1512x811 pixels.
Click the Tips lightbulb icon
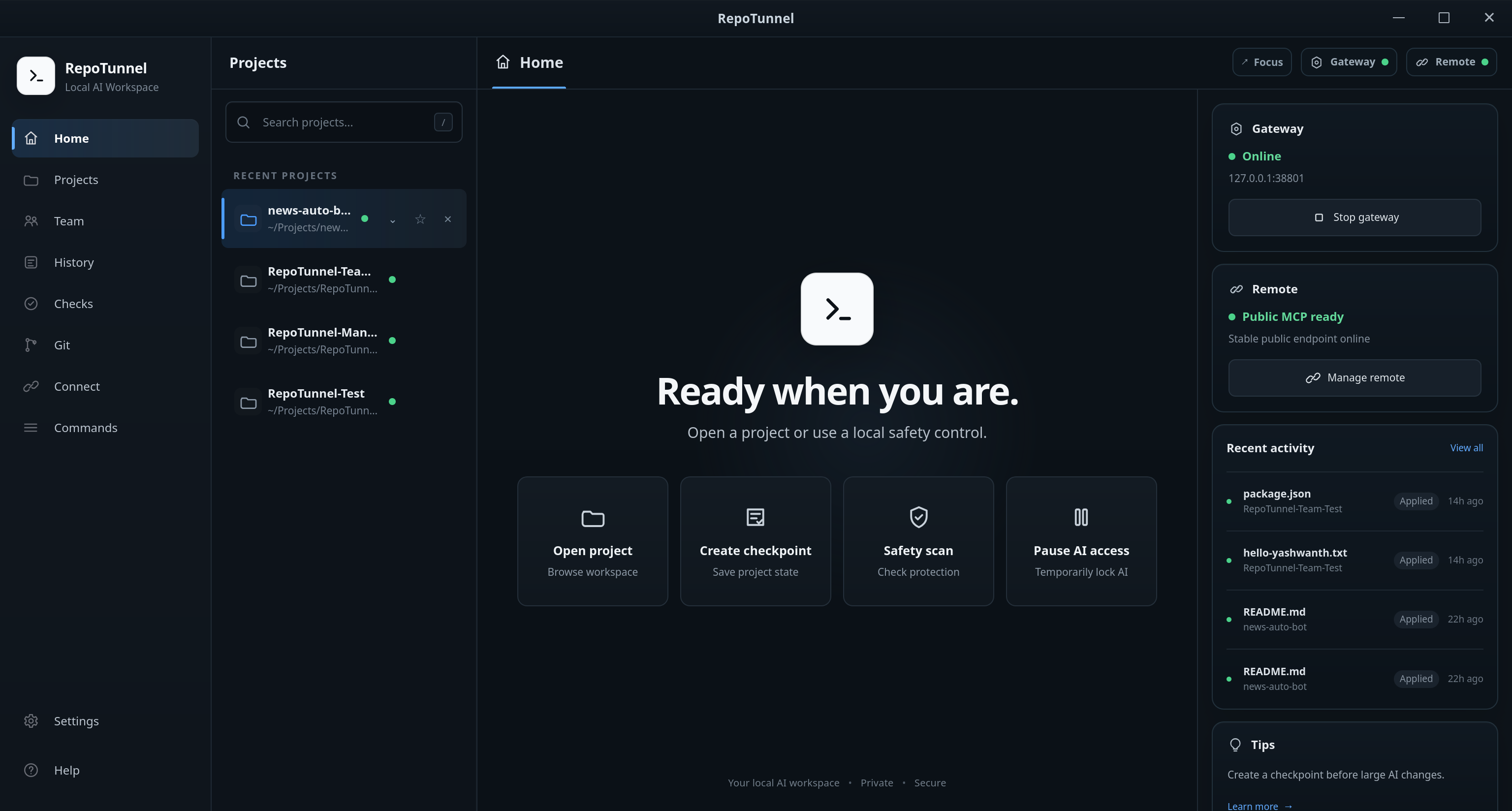point(1235,745)
